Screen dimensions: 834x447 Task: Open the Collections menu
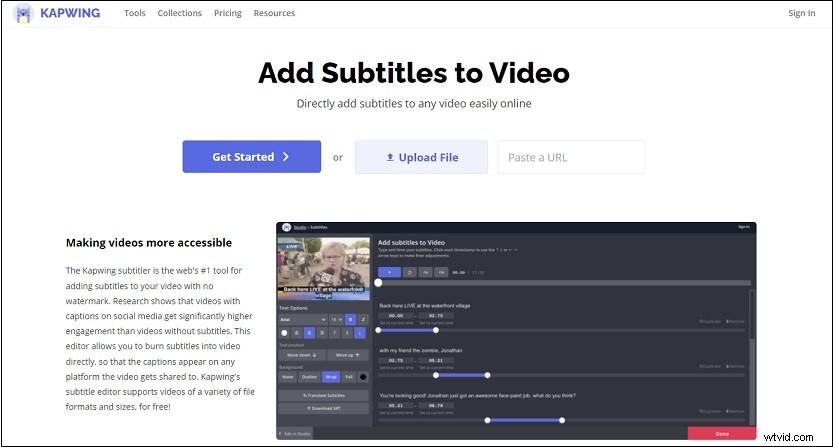tap(180, 13)
